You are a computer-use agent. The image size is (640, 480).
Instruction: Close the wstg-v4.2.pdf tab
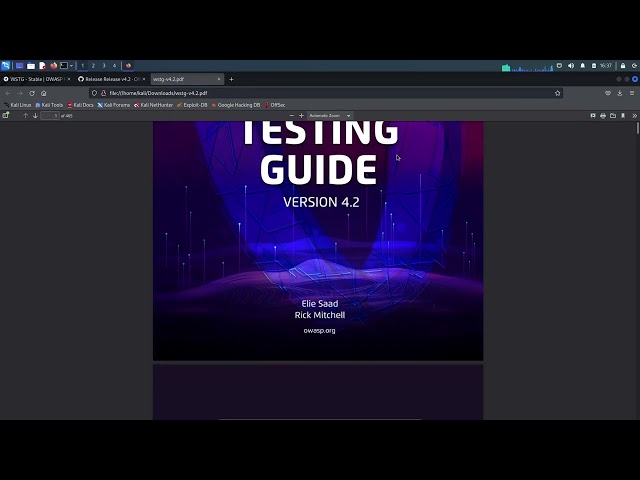coord(219,79)
